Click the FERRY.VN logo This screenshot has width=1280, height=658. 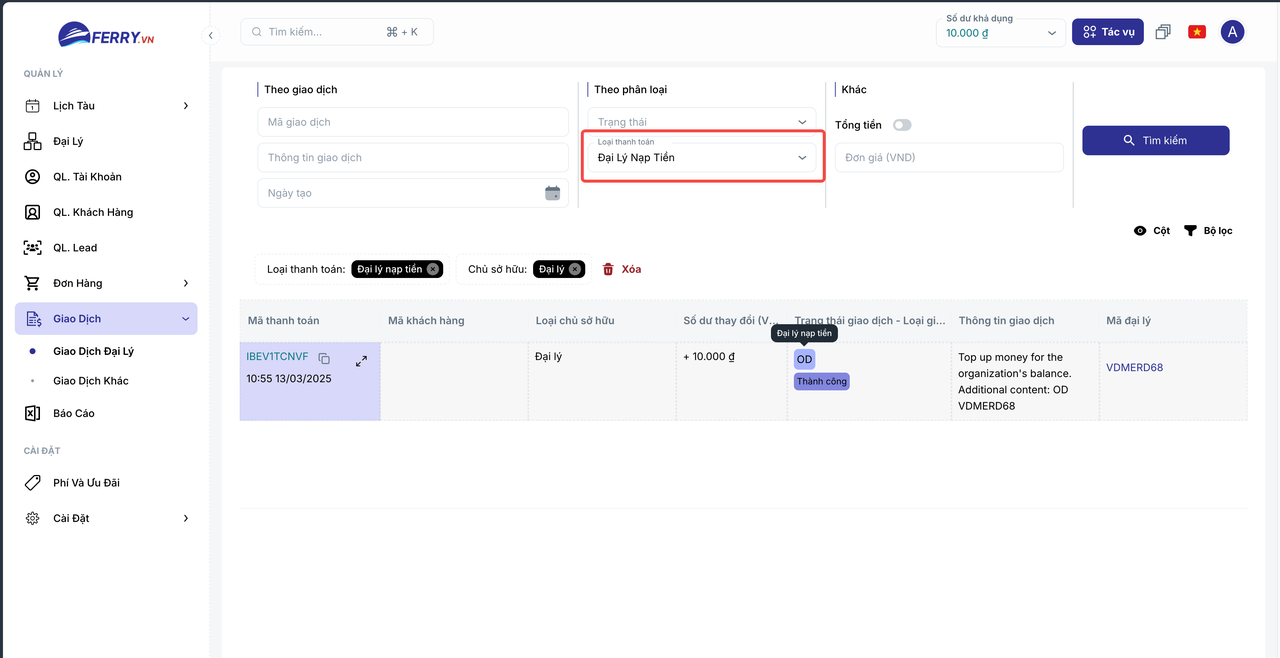(106, 35)
